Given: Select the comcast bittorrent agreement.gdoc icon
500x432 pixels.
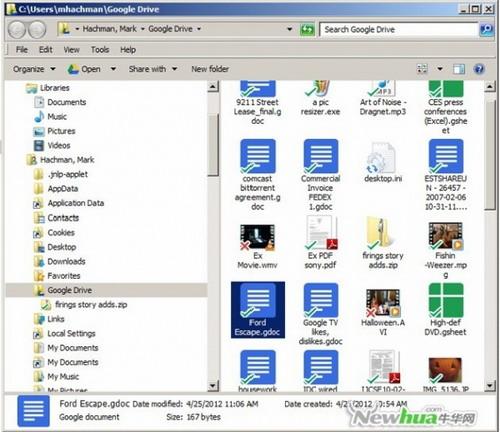Looking at the screenshot, I should [x=258, y=156].
